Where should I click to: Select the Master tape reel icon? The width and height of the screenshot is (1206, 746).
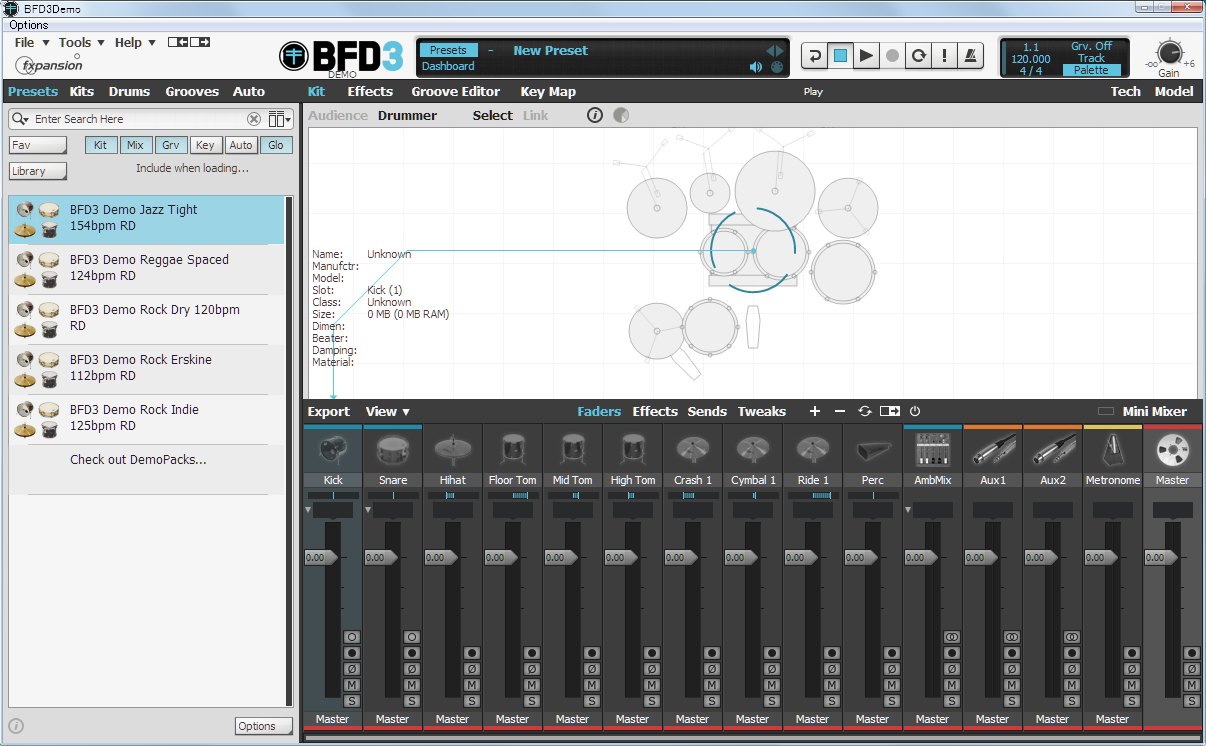(1172, 451)
